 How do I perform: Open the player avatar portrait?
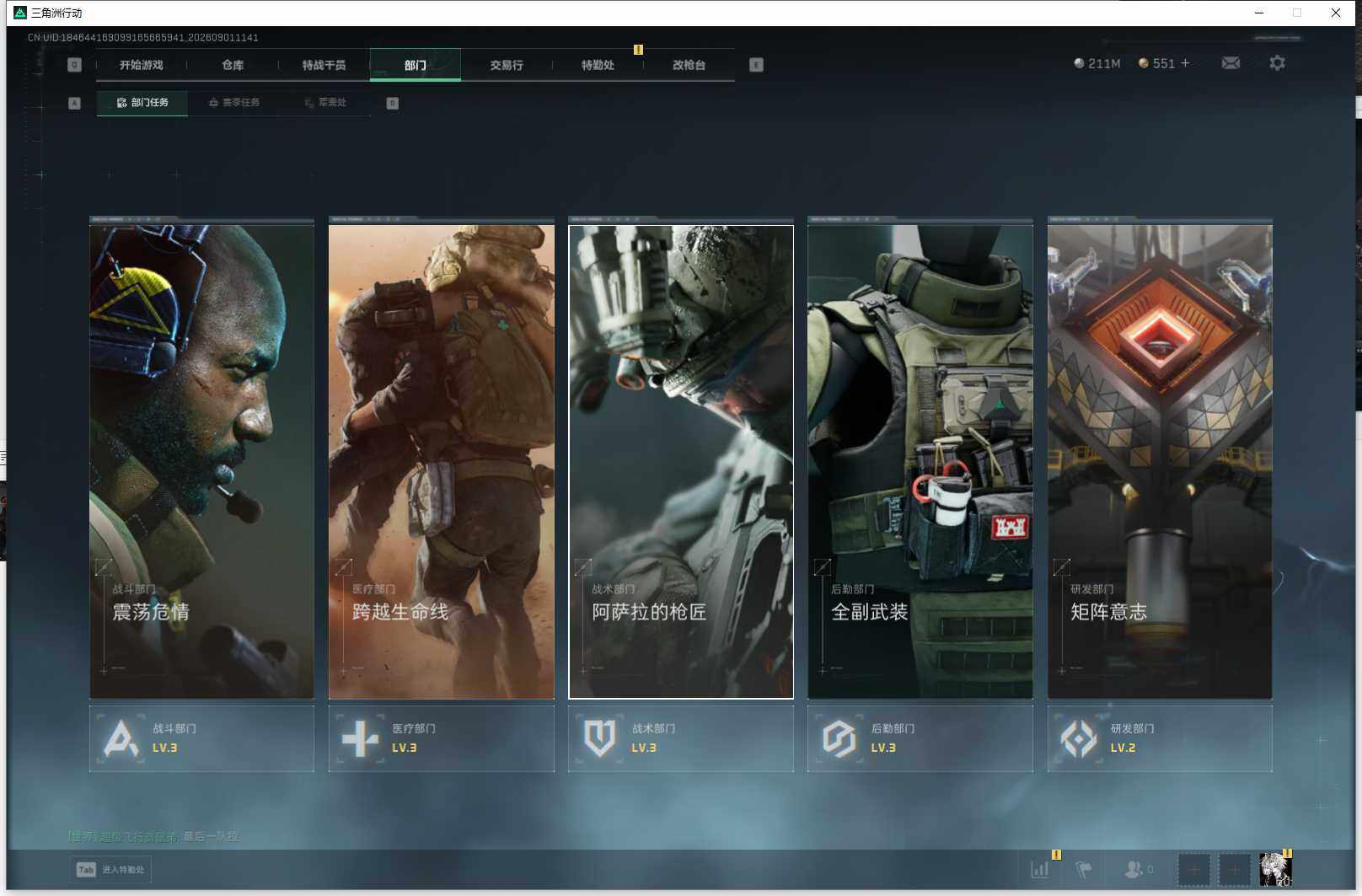[x=1275, y=869]
